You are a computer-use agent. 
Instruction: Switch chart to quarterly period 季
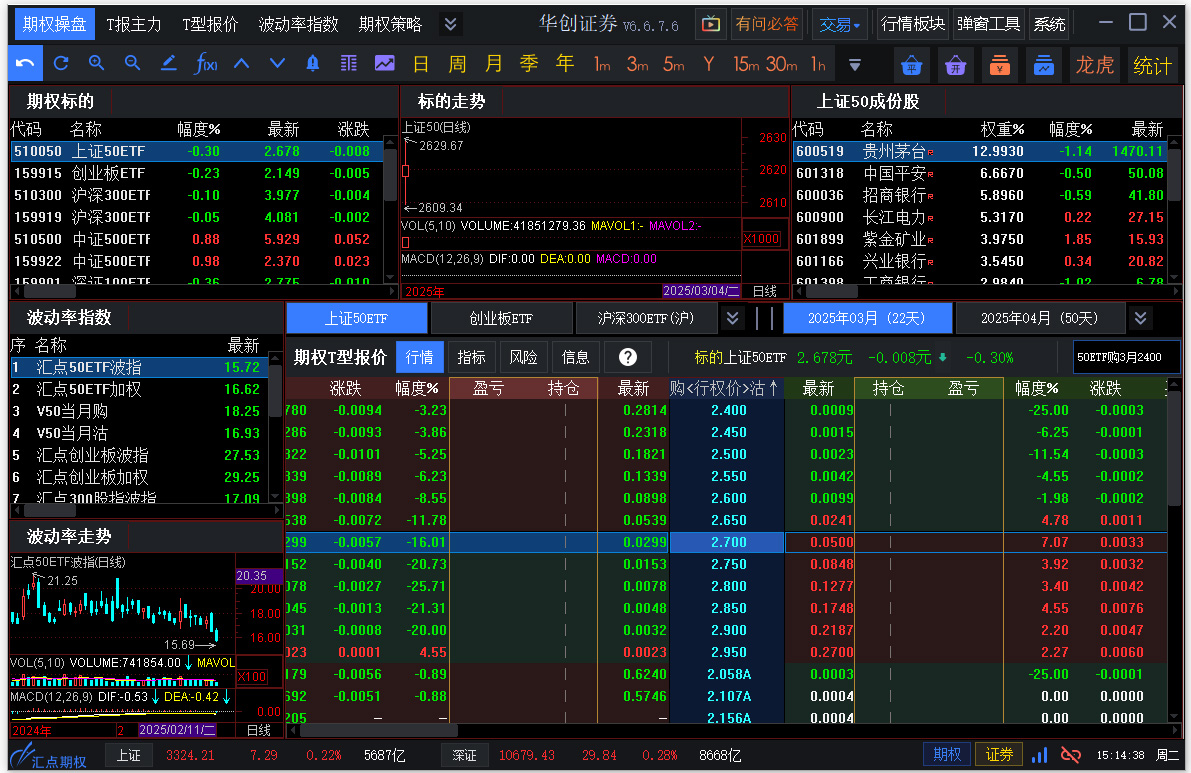529,65
